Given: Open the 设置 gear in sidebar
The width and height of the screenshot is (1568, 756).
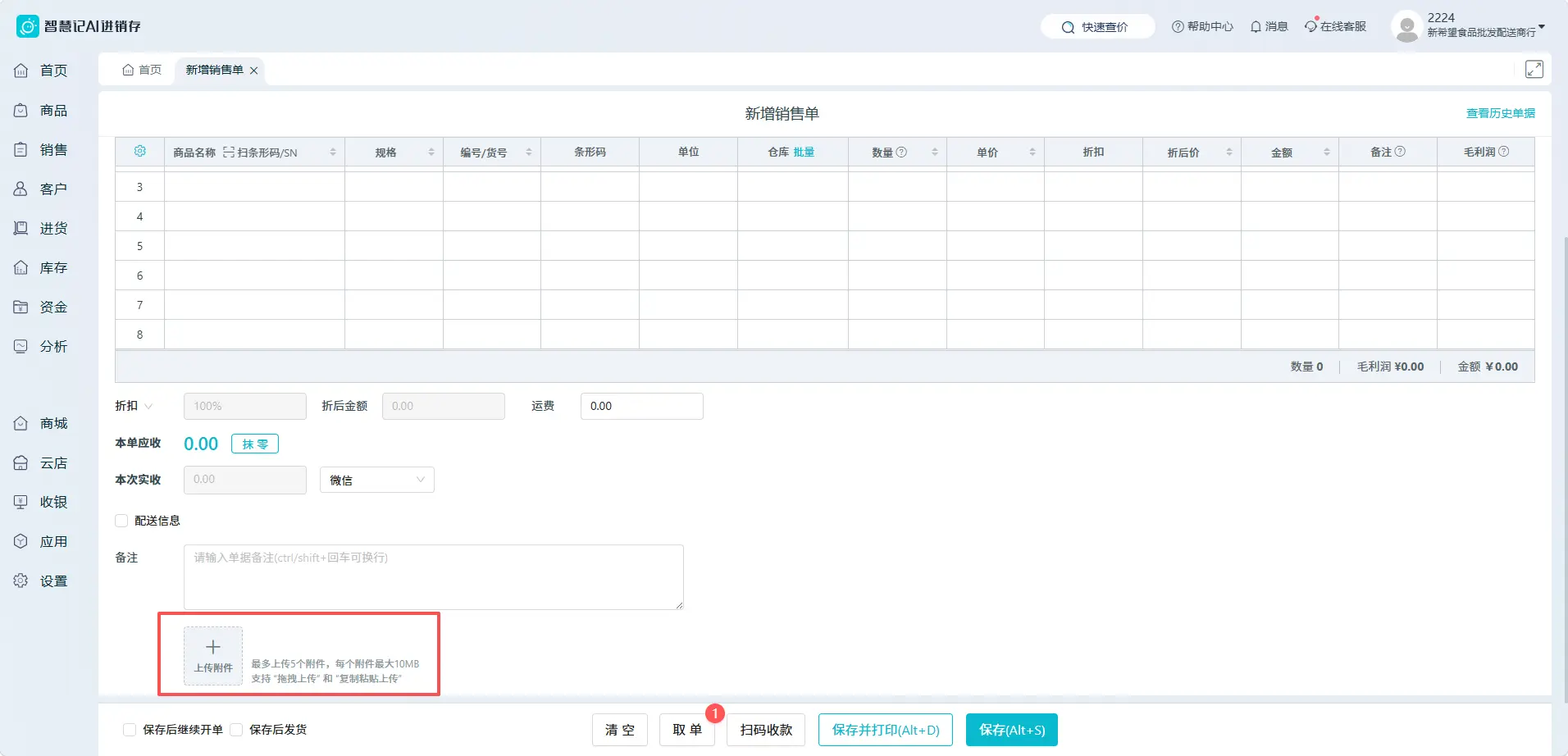Looking at the screenshot, I should (x=21, y=581).
